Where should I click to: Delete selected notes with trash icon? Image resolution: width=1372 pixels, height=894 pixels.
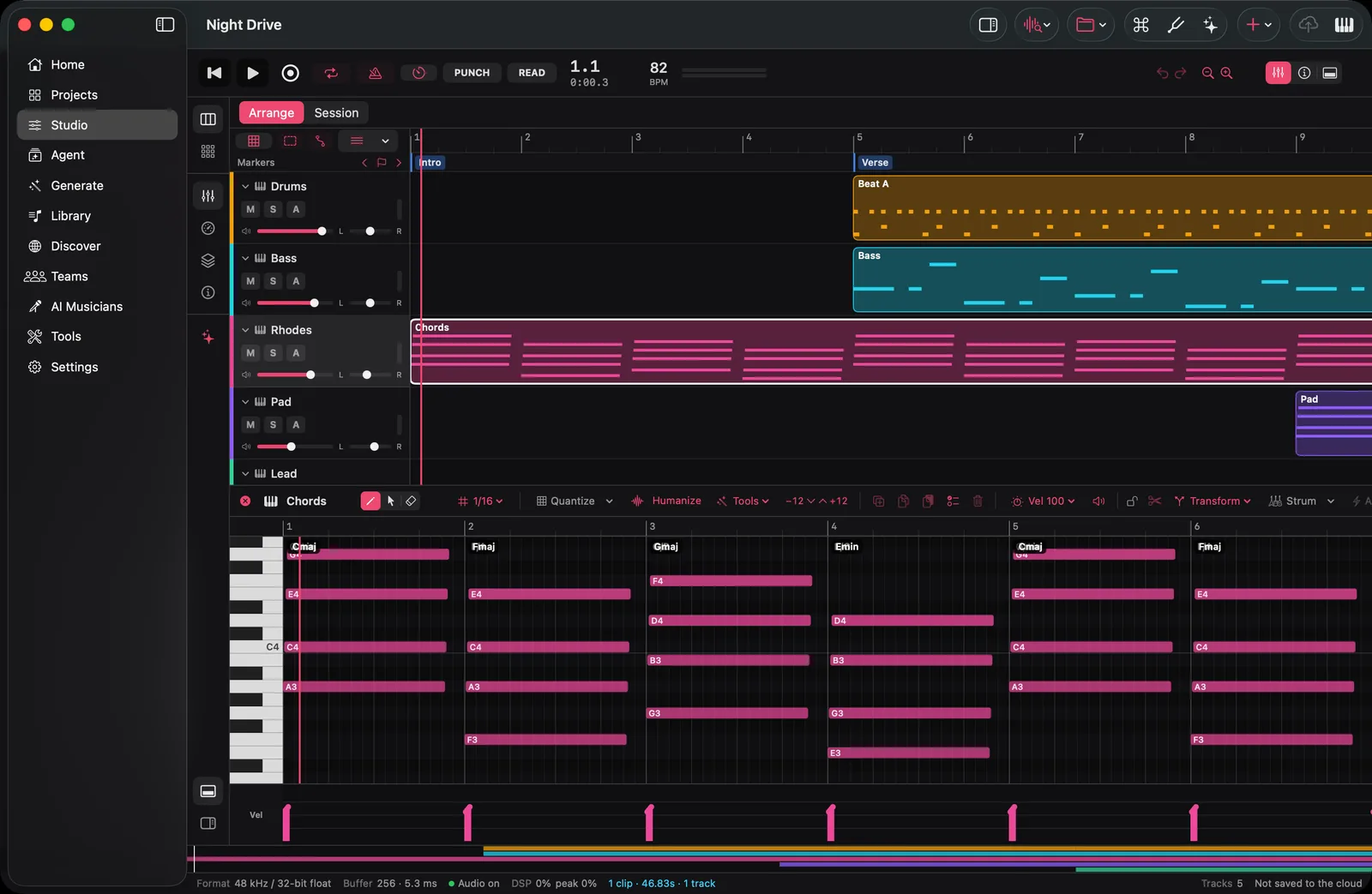(x=978, y=501)
